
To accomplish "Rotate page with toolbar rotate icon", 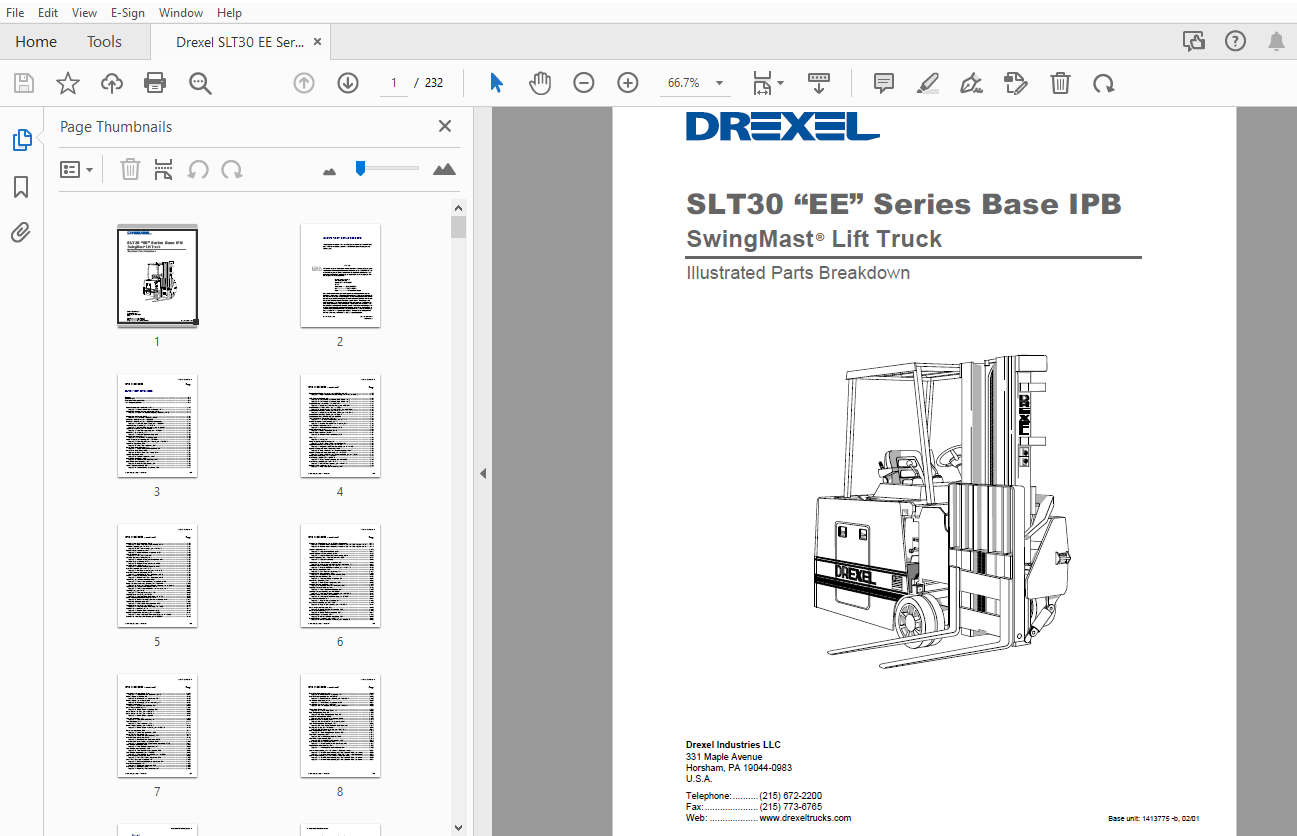I will [x=1103, y=83].
